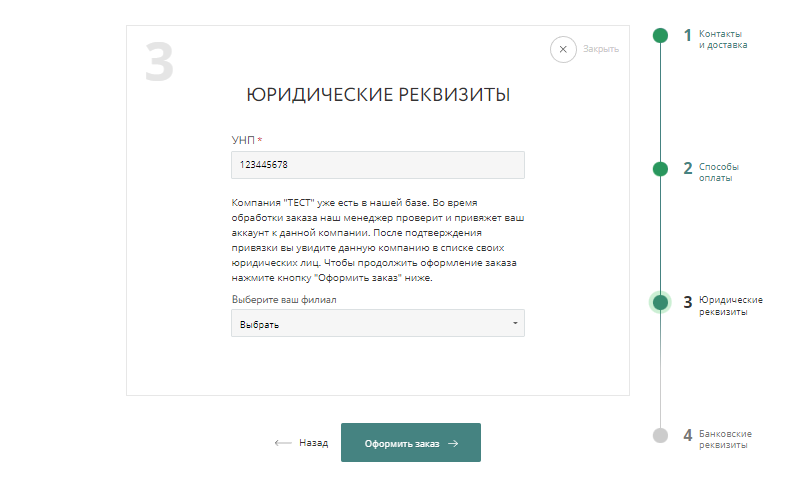Click the circular X close icon
The width and height of the screenshot is (794, 490).
point(563,49)
